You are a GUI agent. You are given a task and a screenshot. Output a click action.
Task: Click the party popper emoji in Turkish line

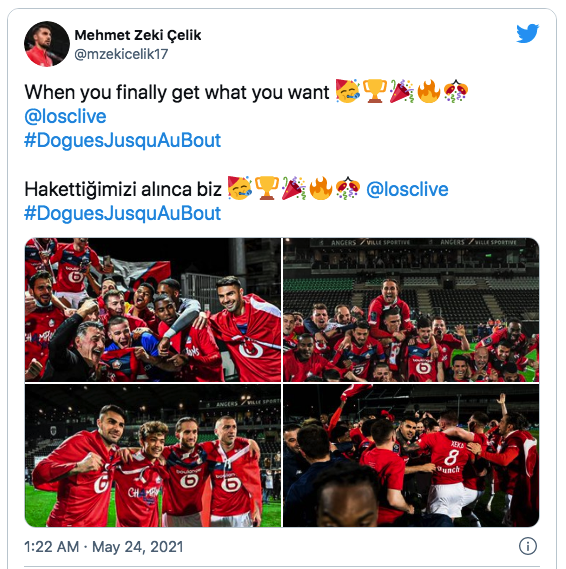coord(293,188)
